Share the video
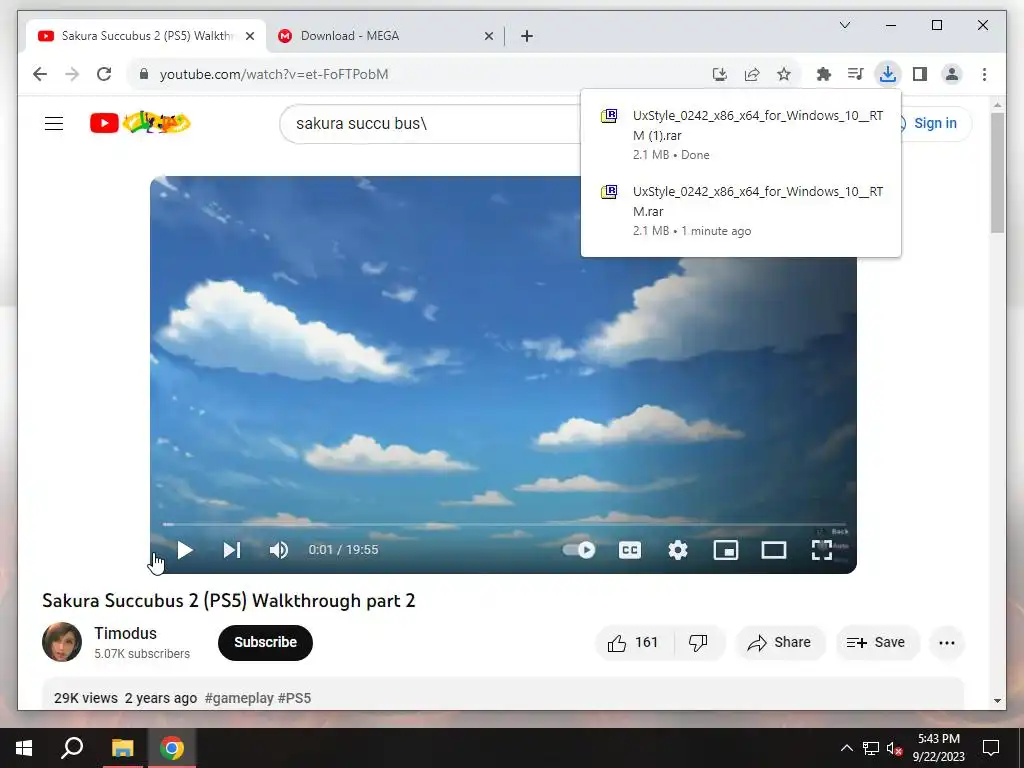This screenshot has height=768, width=1024. (x=780, y=643)
